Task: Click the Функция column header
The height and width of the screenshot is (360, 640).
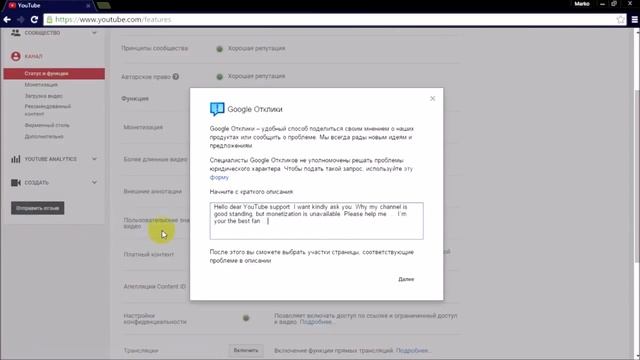Action: 135,99
